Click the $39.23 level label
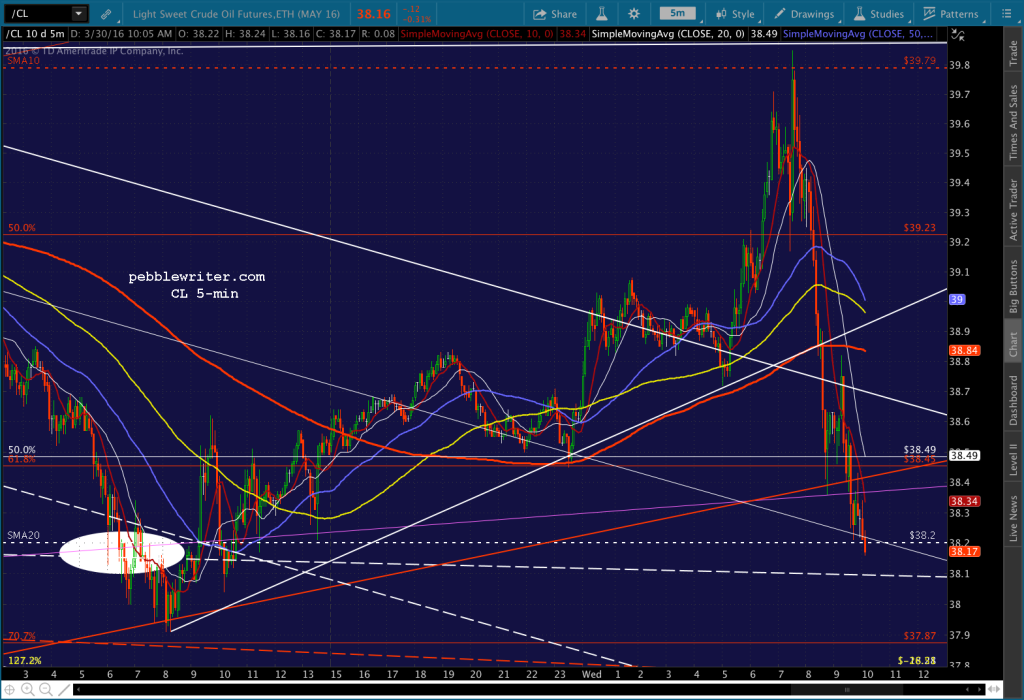The height and width of the screenshot is (700, 1024). (x=920, y=227)
